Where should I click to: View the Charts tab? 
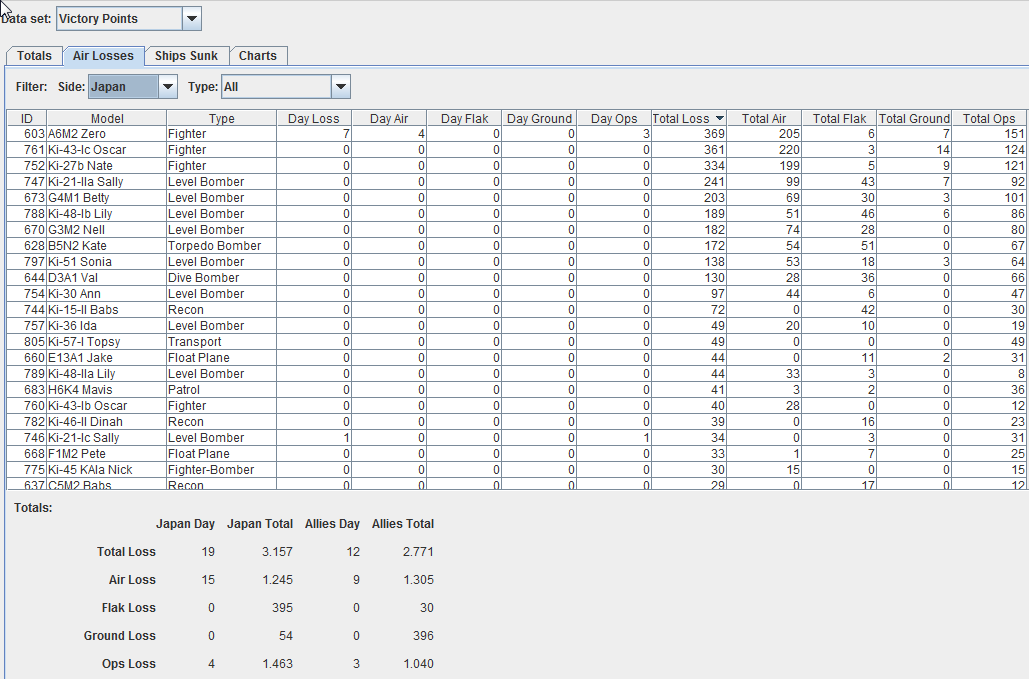click(x=258, y=56)
